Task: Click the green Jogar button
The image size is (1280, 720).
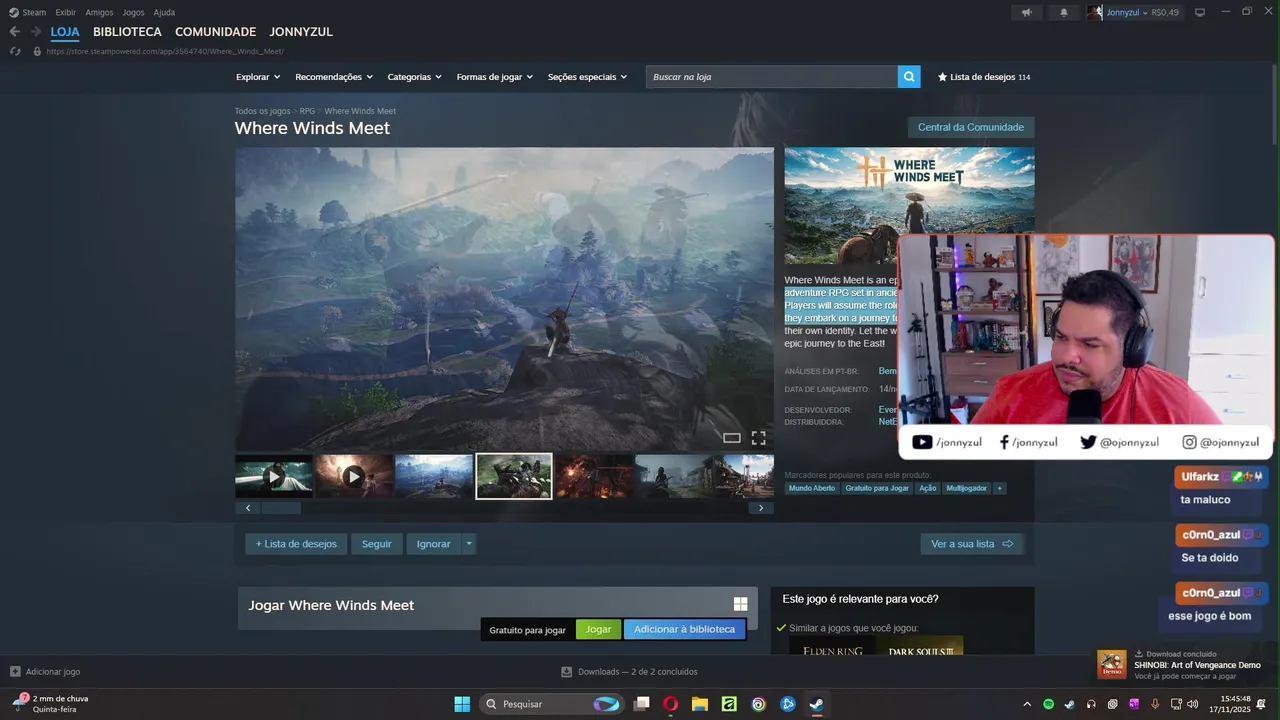Action: (598, 630)
